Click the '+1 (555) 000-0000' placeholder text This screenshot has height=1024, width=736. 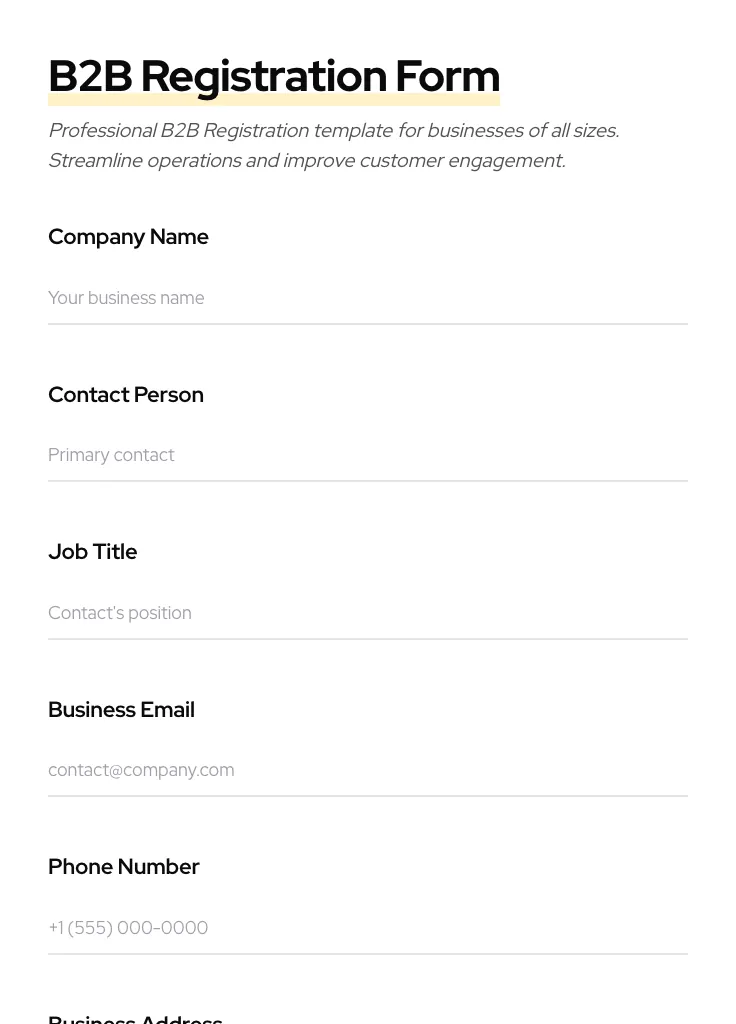(x=128, y=928)
